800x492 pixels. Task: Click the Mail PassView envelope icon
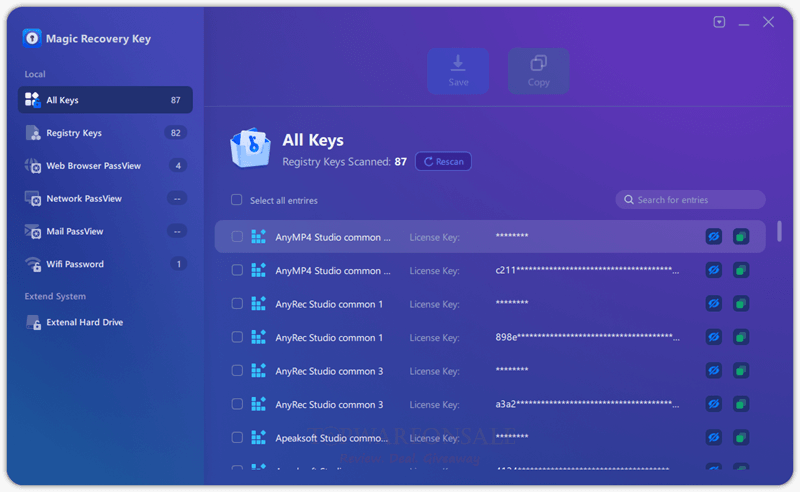coord(33,231)
